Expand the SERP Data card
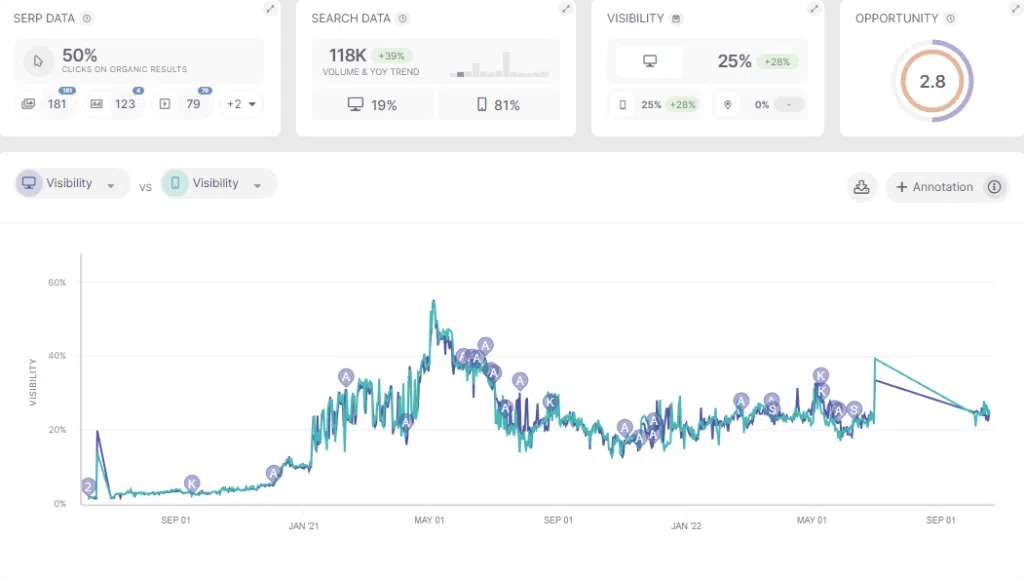Viewport: 1024px width, 578px height. (270, 8)
